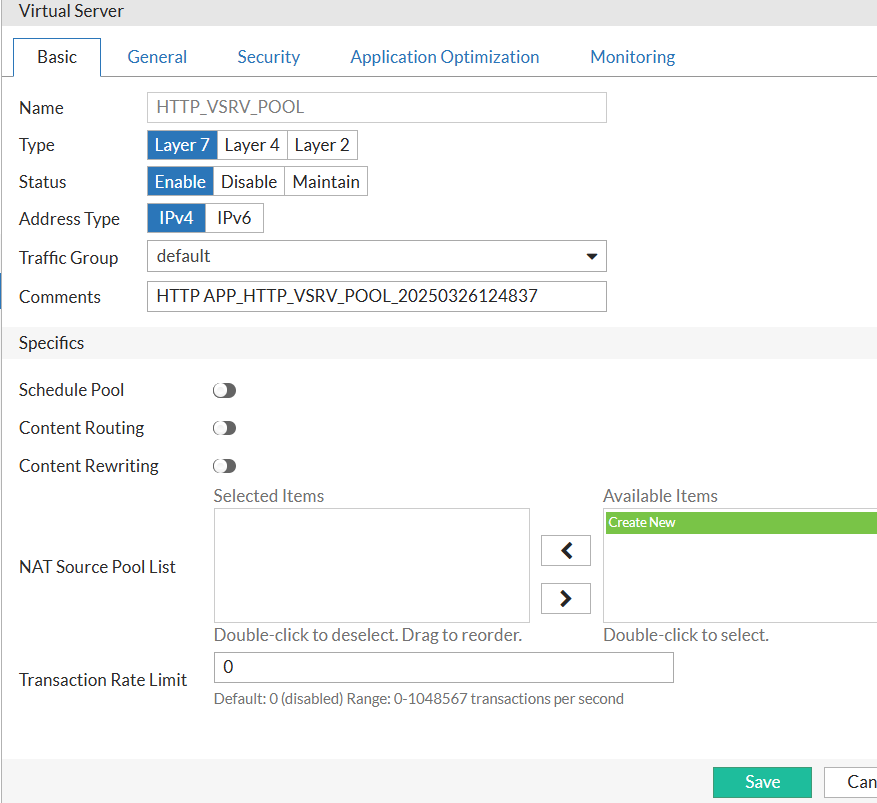The image size is (877, 803).
Task: Set status to Maintain
Action: (326, 181)
